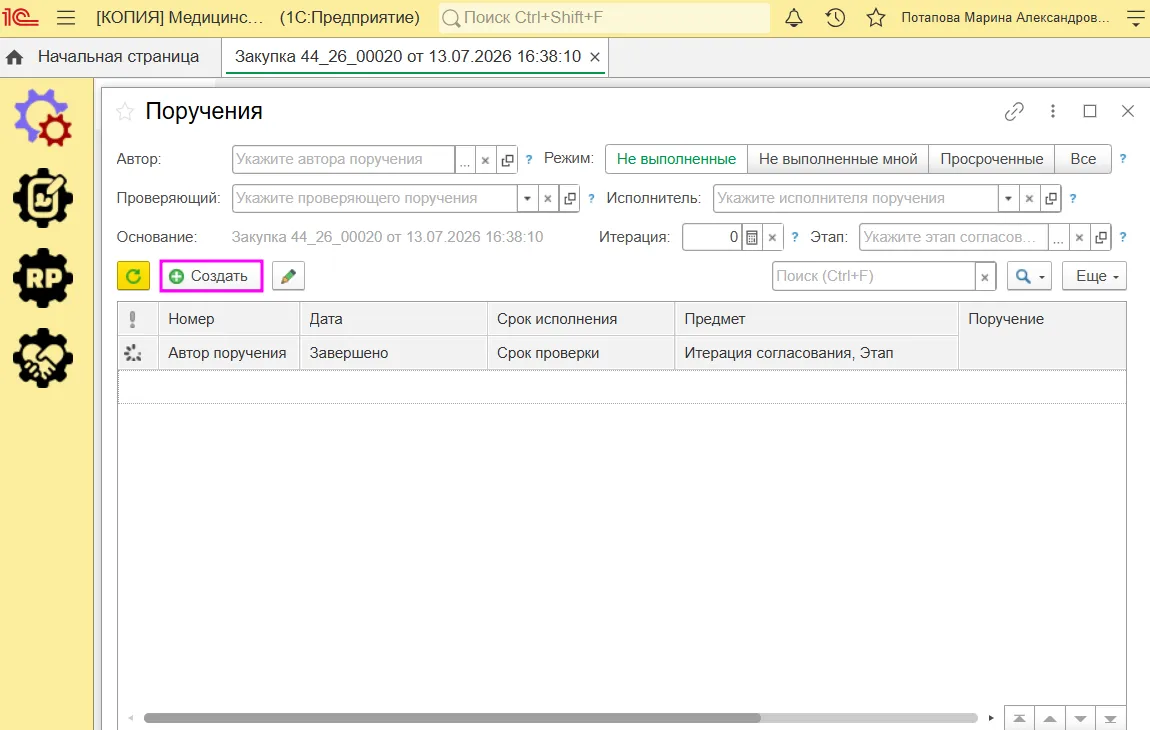The image size is (1150, 730).
Task: Open selected Автор item
Action: point(507,159)
